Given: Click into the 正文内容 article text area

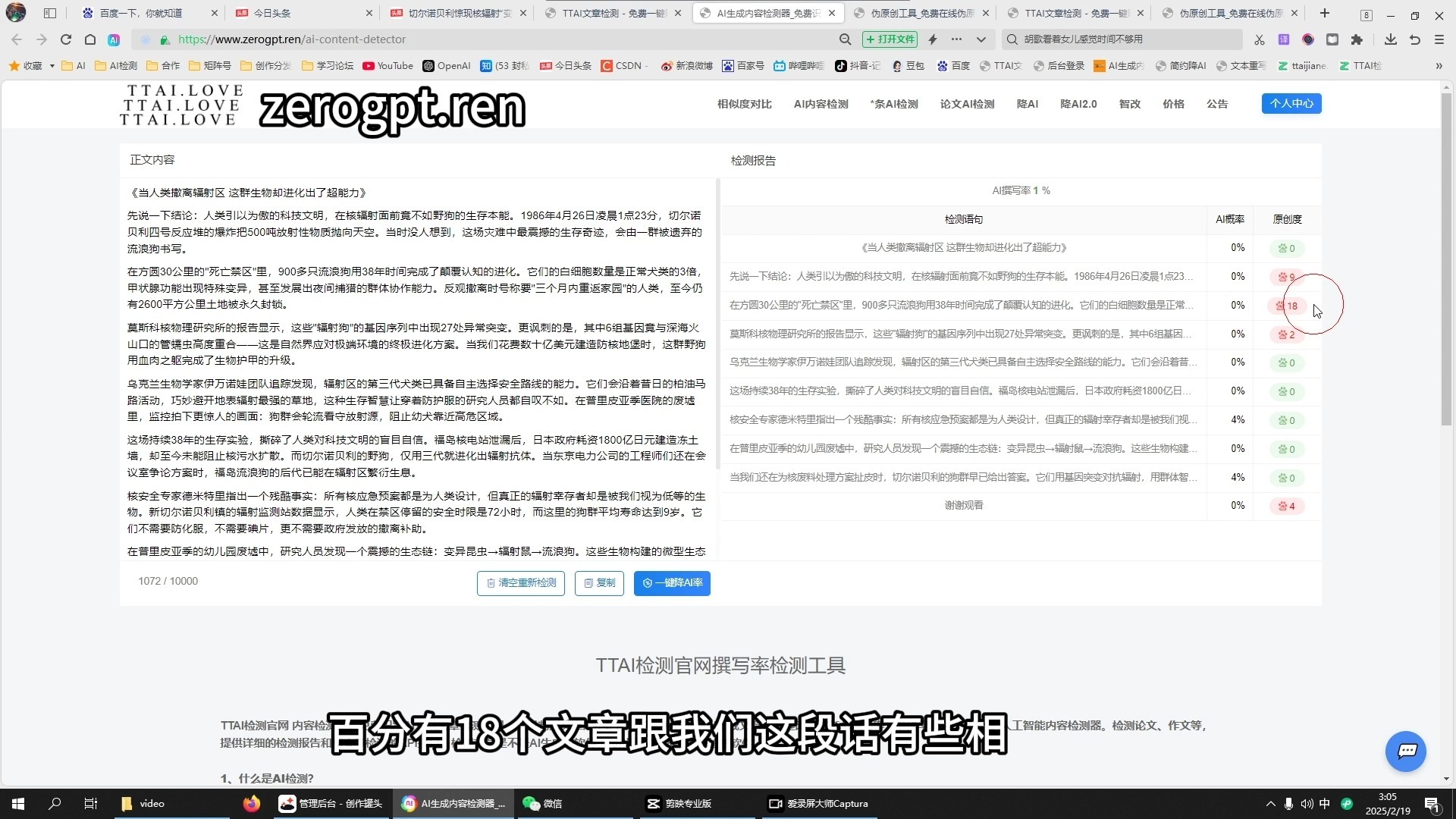Looking at the screenshot, I should (419, 370).
